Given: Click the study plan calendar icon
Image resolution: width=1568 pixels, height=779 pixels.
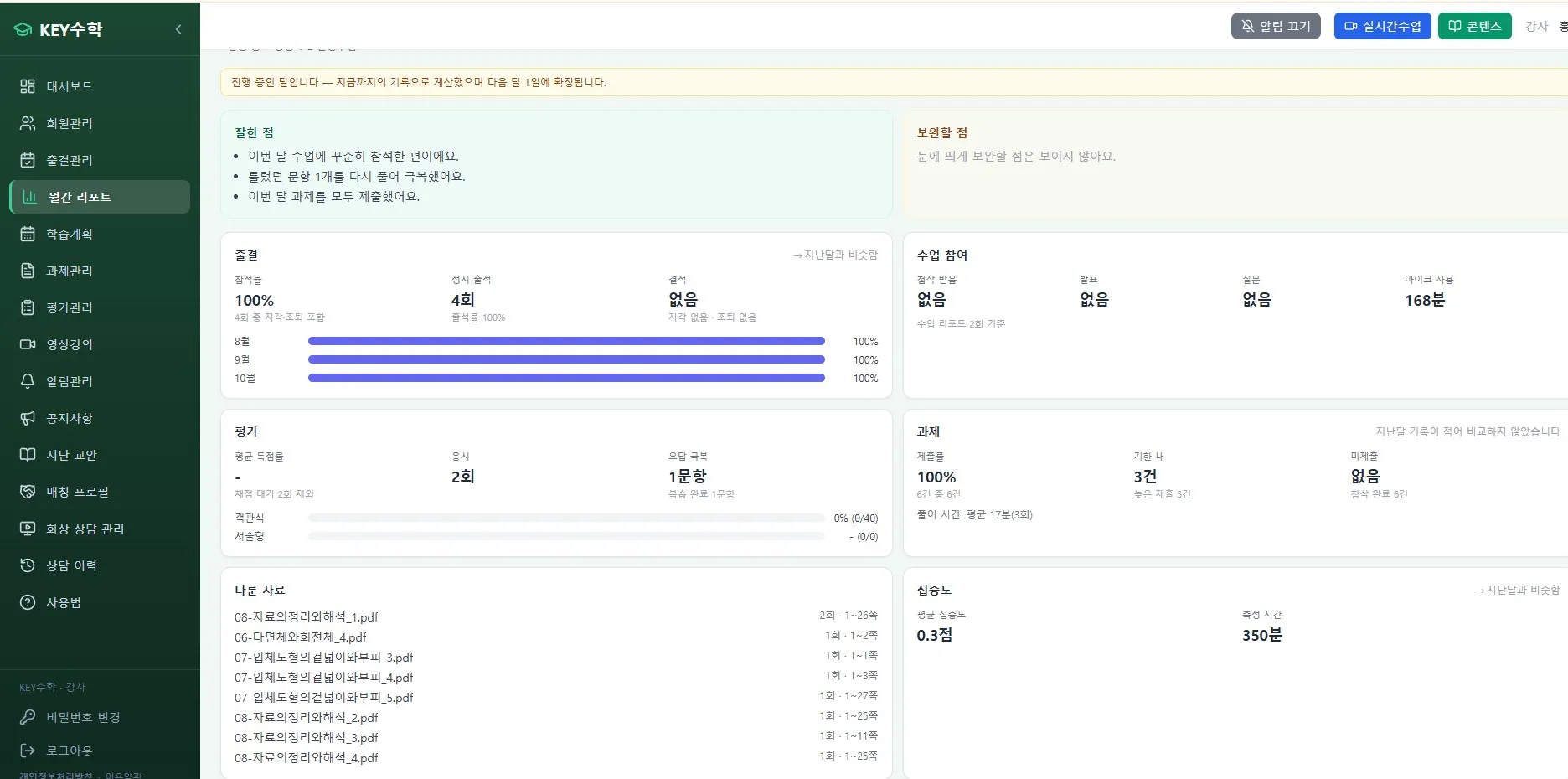Looking at the screenshot, I should click(28, 234).
